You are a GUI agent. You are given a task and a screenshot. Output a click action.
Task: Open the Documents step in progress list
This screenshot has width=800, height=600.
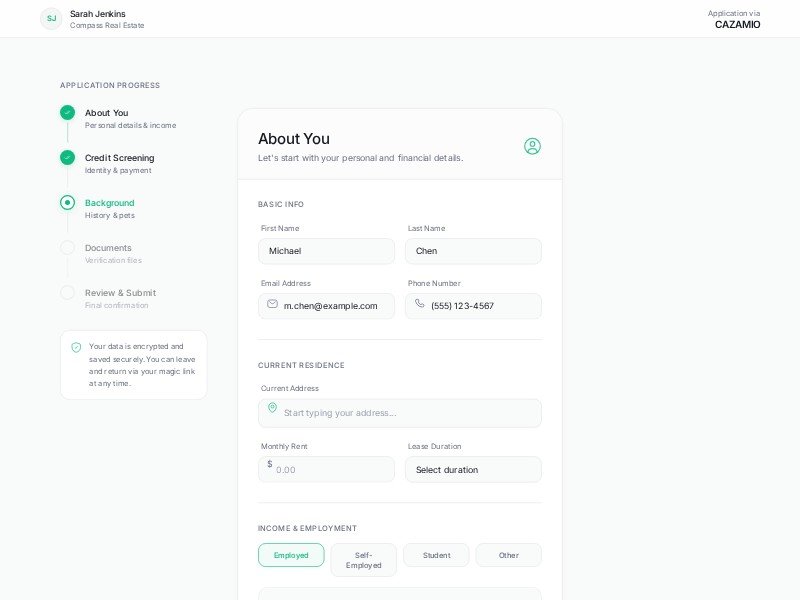[108, 248]
